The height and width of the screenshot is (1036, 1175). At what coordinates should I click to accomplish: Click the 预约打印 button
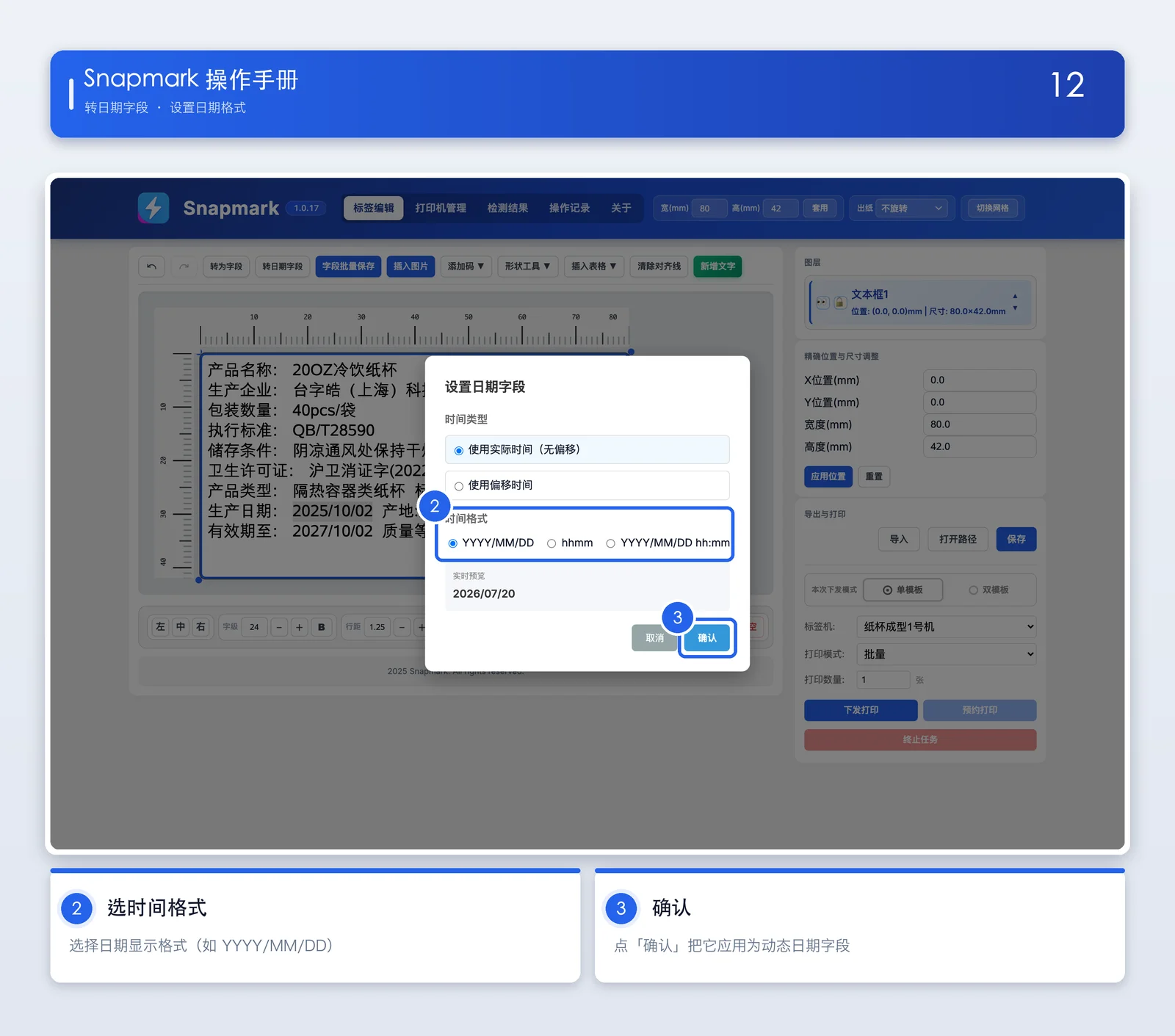980,711
